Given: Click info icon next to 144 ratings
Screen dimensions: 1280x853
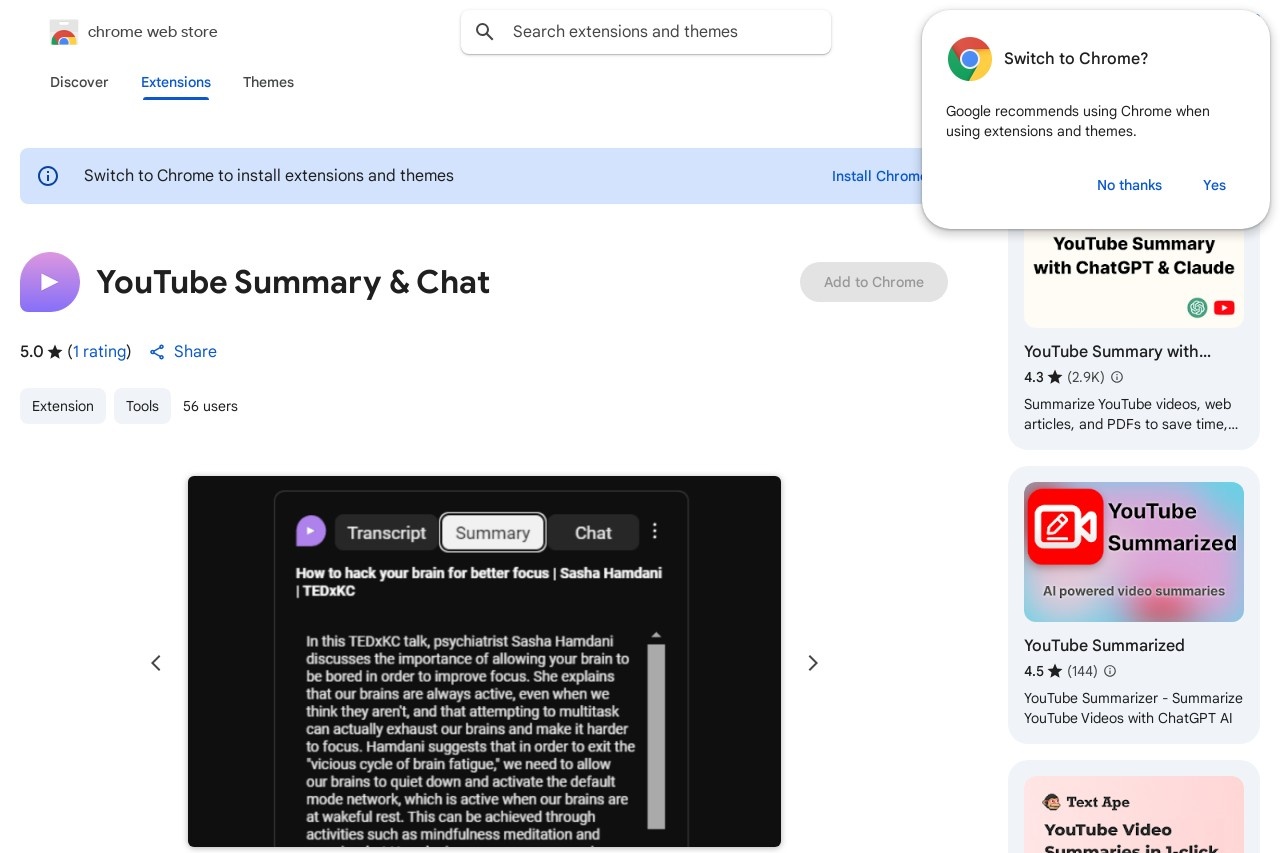Looking at the screenshot, I should [x=1110, y=671].
